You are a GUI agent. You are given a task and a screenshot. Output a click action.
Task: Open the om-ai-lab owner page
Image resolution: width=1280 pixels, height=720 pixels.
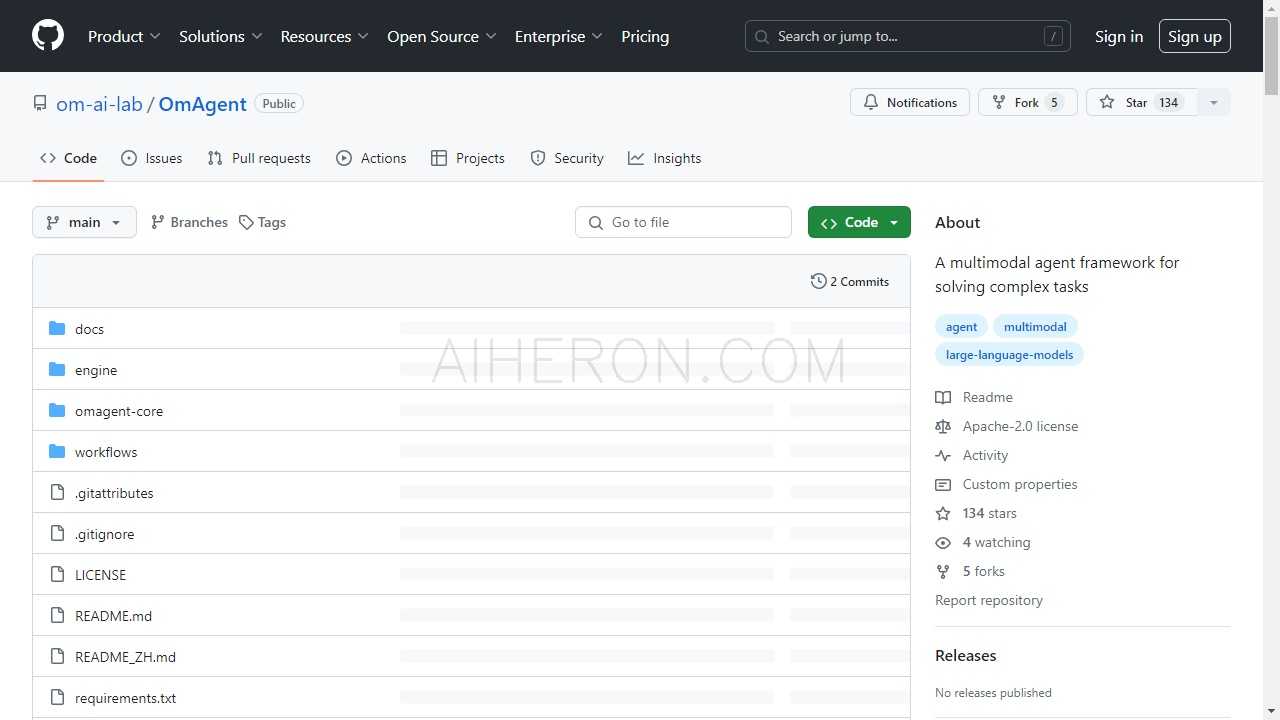pyautogui.click(x=99, y=104)
